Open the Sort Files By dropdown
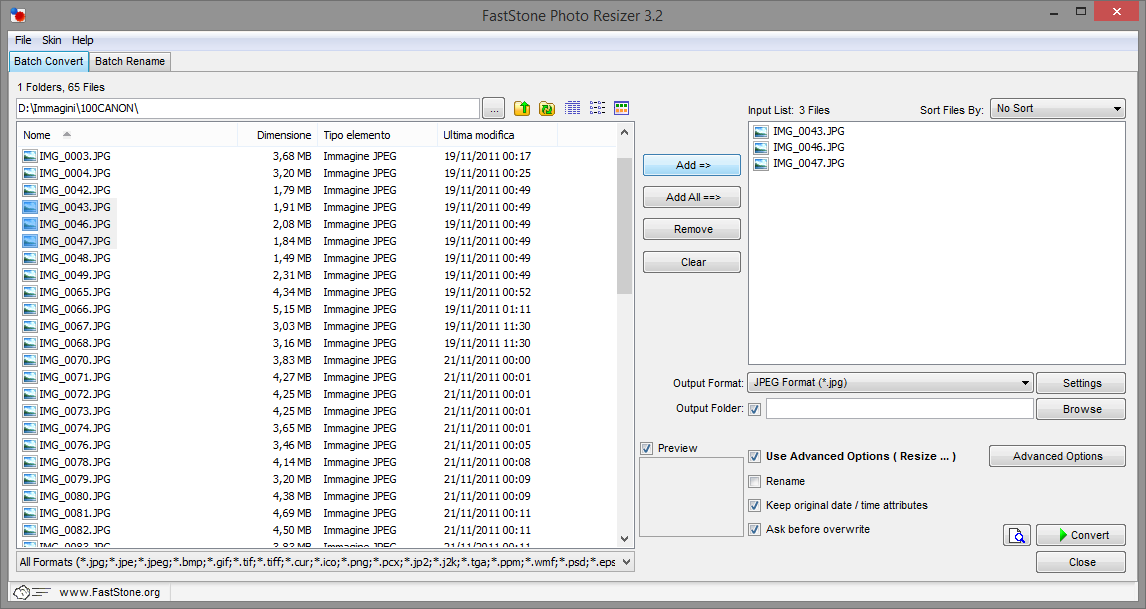This screenshot has width=1146, height=609. [x=1058, y=108]
